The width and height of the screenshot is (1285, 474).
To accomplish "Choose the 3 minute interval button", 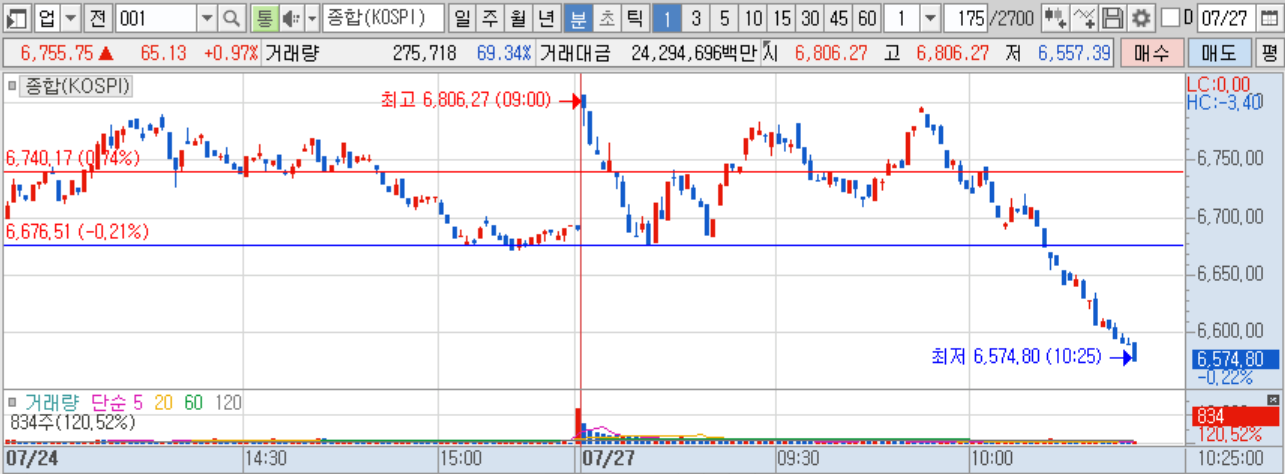I will pos(696,17).
